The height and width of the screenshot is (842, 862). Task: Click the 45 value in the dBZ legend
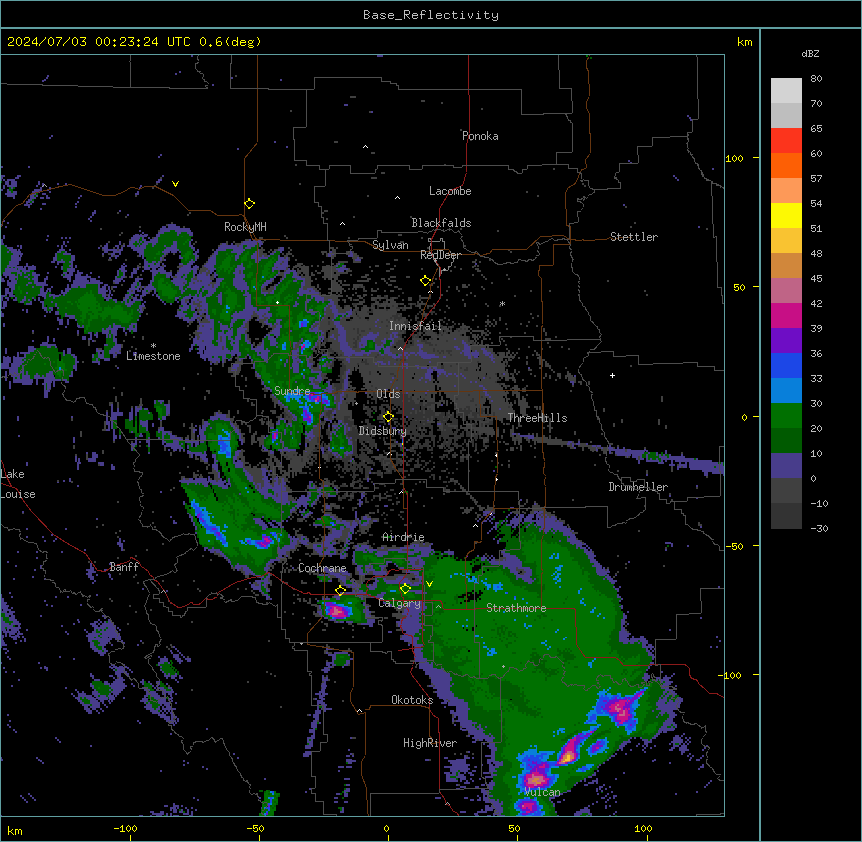[x=816, y=279]
